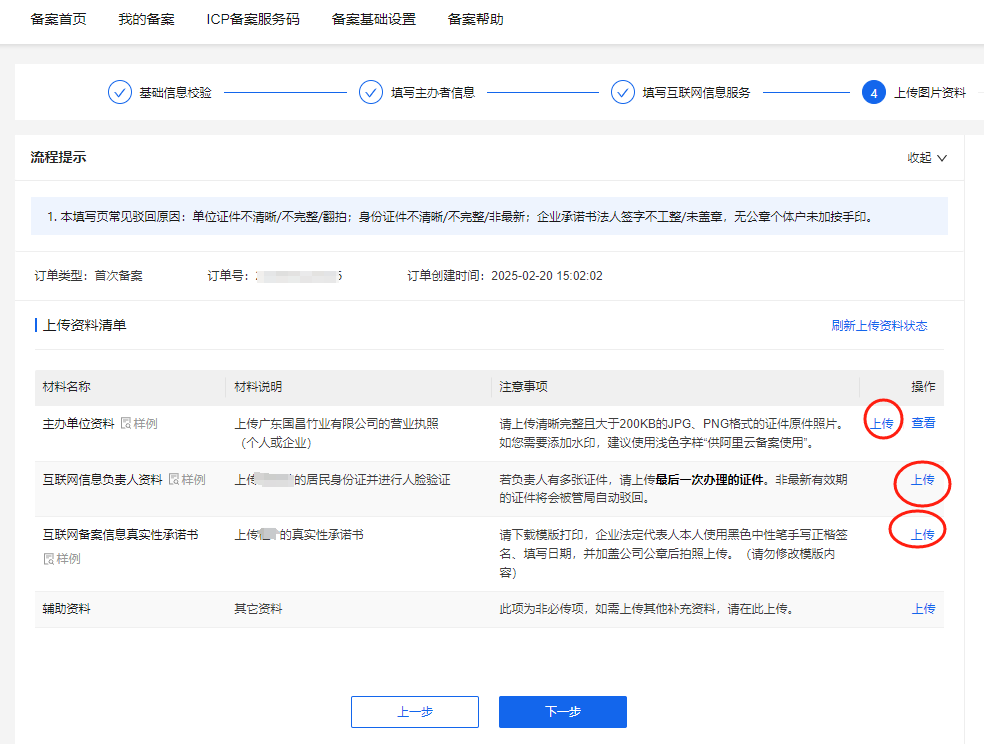Click the step 4 上传图片资料 circle icon
Image resolution: width=984 pixels, height=744 pixels.
click(x=873, y=93)
